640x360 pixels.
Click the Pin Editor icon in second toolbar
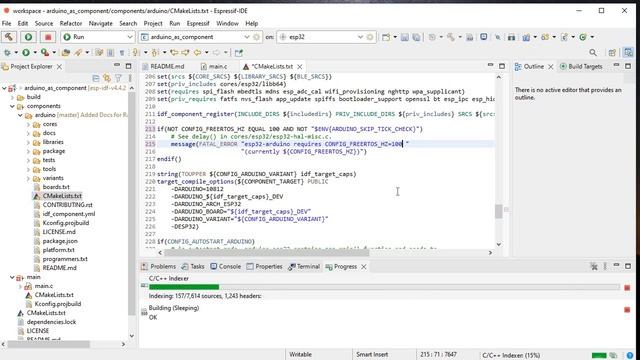coord(239,53)
